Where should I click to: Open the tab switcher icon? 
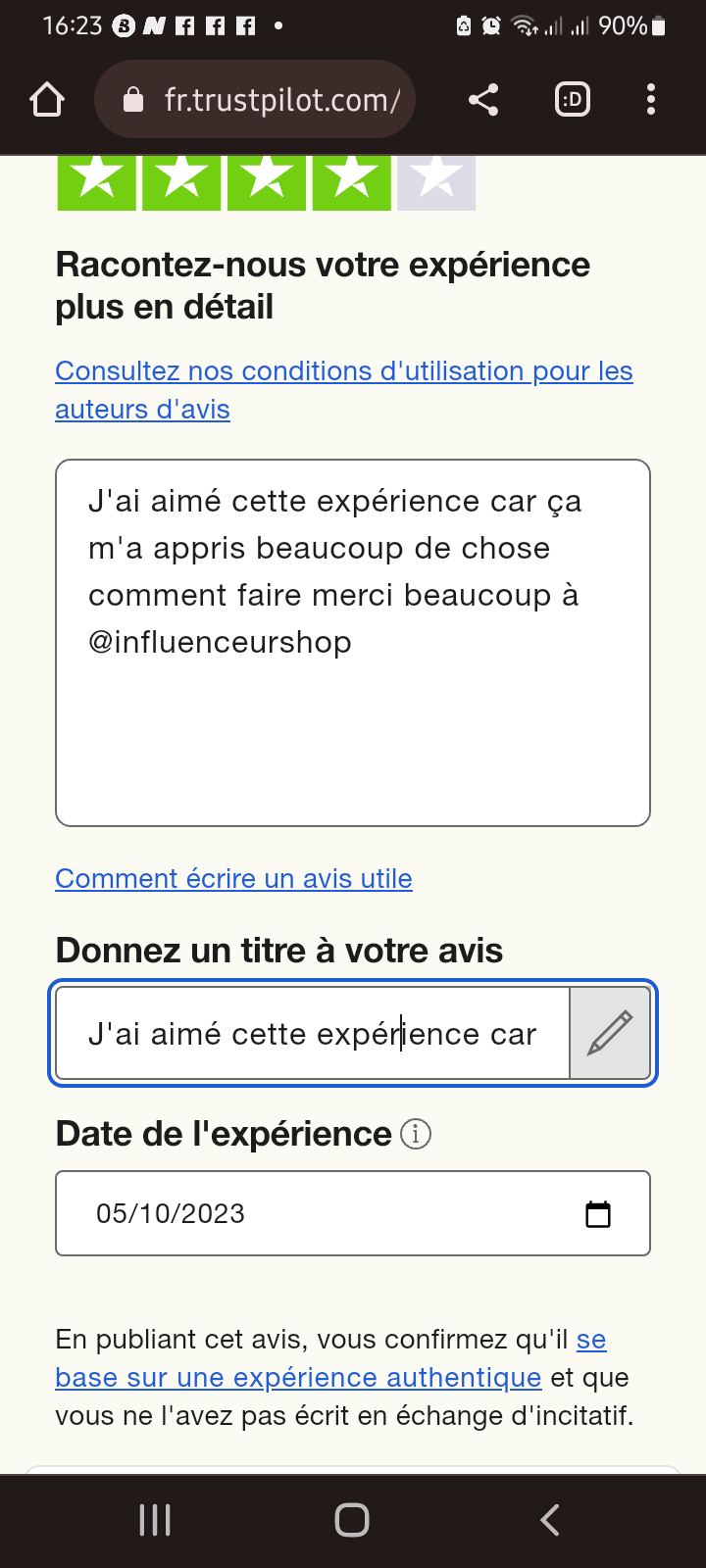573,100
